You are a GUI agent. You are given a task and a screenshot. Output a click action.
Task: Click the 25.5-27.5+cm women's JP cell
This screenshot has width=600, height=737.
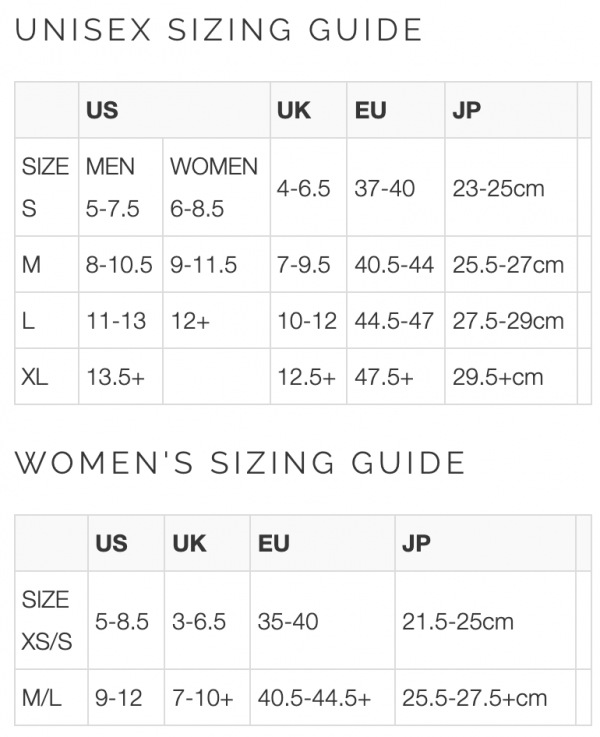475,697
